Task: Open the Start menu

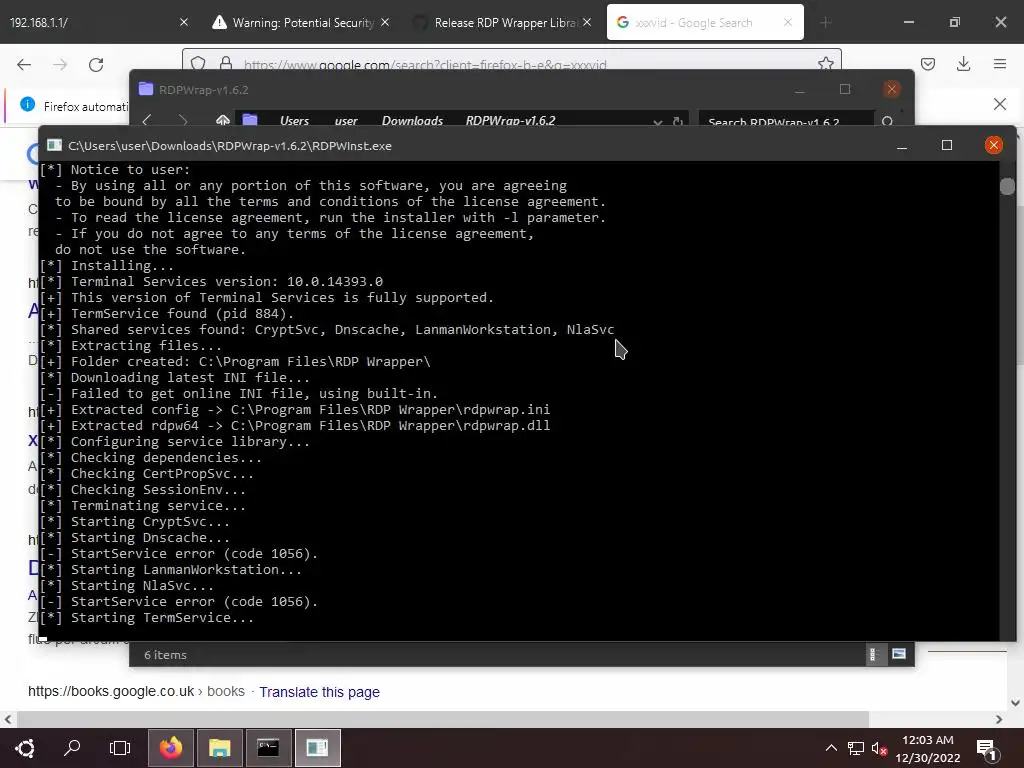Action: pos(25,748)
